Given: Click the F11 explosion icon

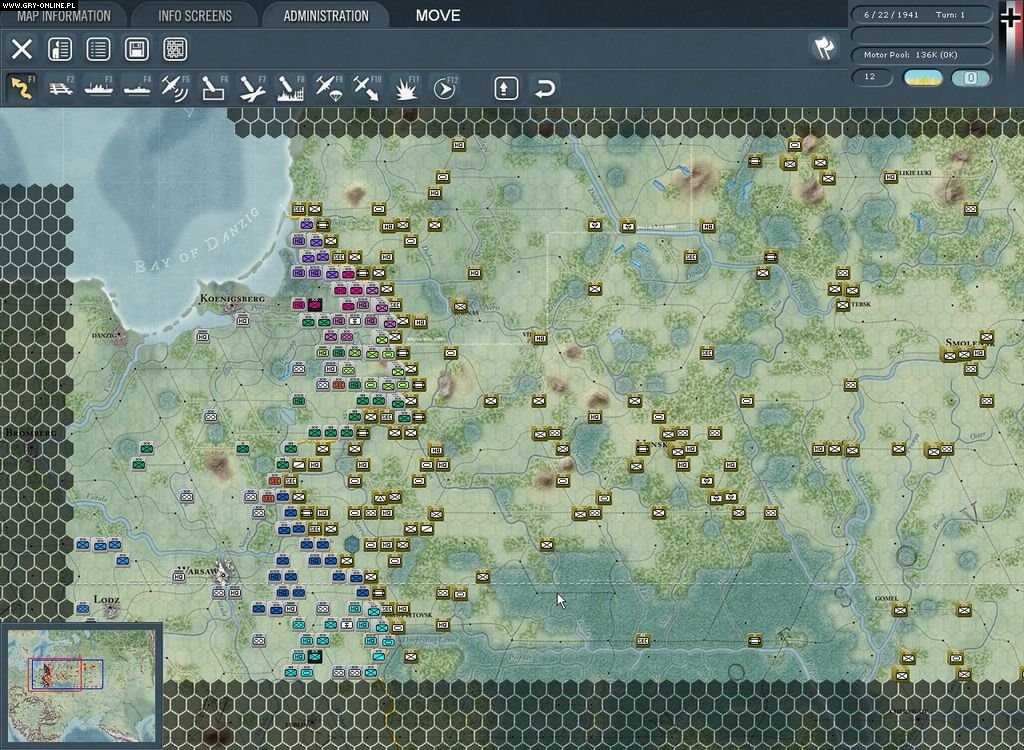Looking at the screenshot, I should pos(406,88).
